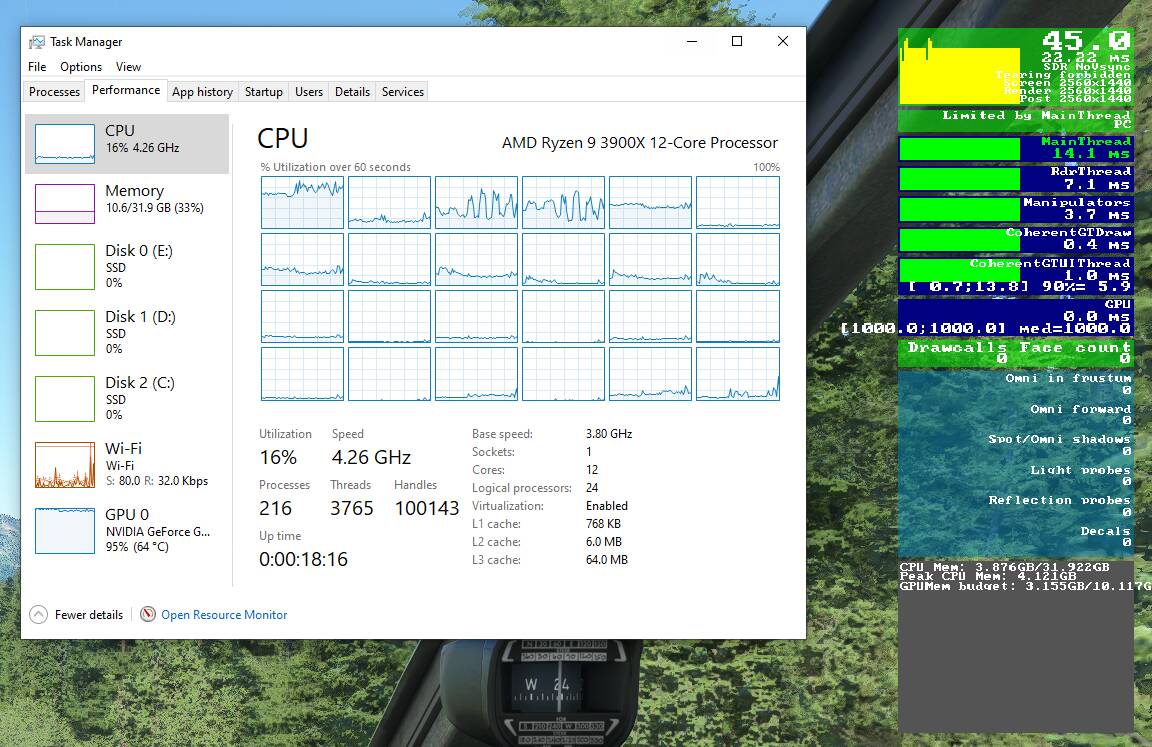1152x747 pixels.
Task: Click the Open Resource Monitor link
Action: pos(224,615)
